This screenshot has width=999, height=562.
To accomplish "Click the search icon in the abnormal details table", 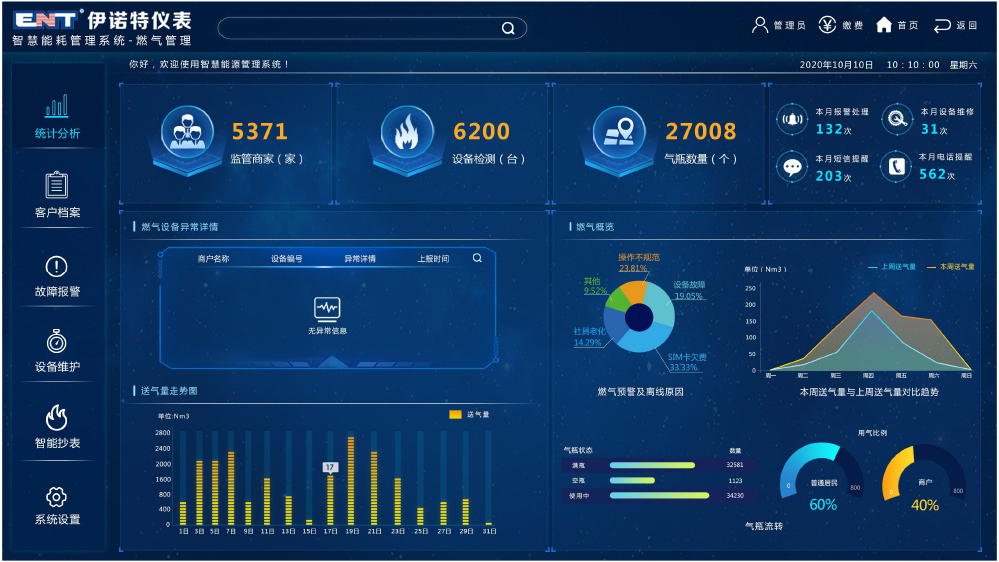I will pos(477,258).
